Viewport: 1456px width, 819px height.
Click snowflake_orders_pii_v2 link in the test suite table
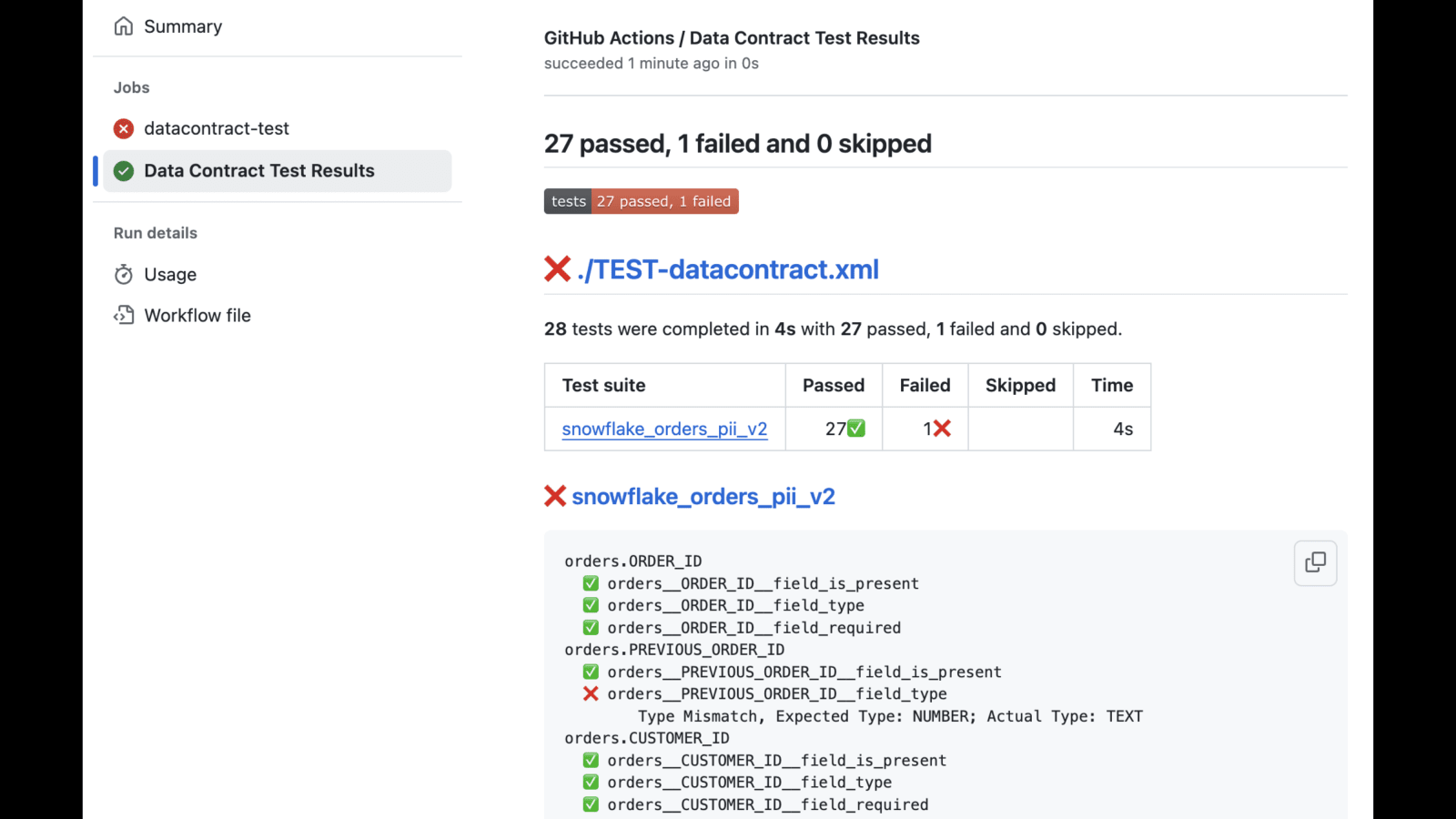(x=664, y=429)
